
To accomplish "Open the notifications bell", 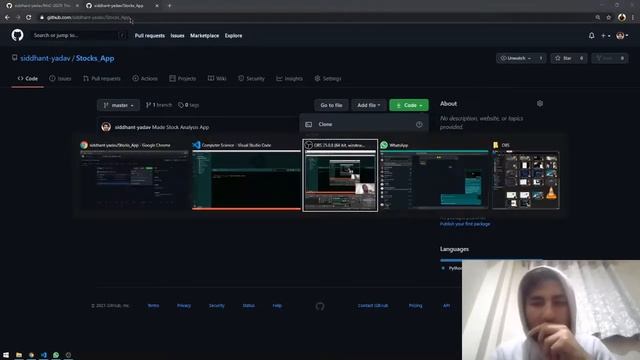I will tap(591, 36).
